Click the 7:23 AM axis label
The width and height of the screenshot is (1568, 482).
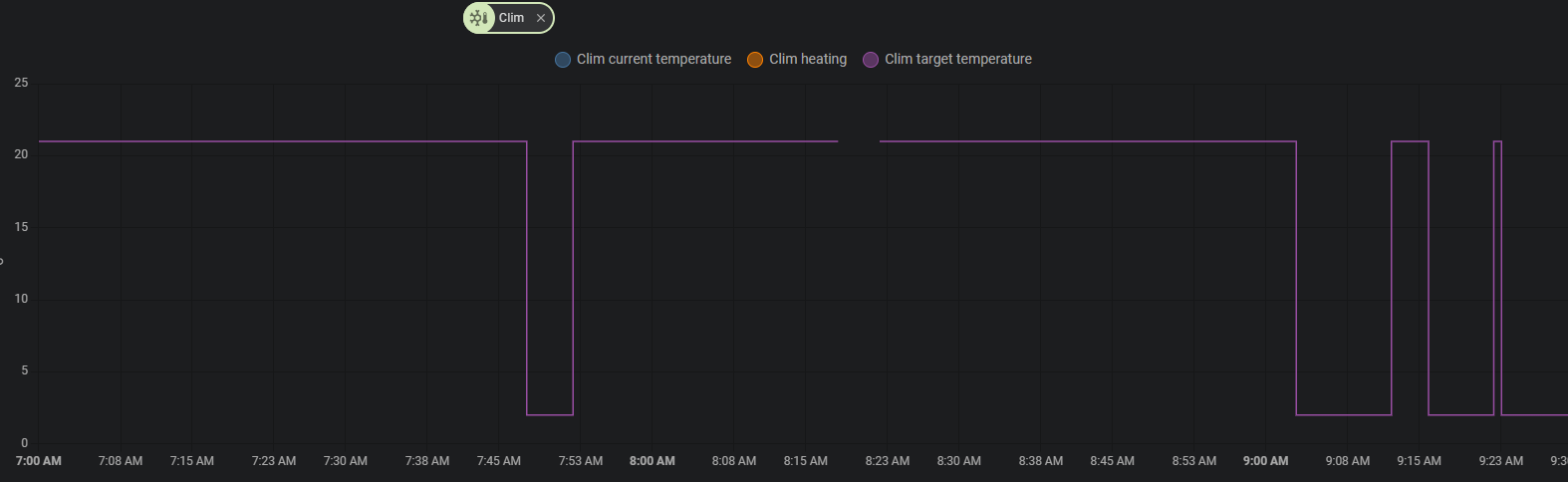pyautogui.click(x=274, y=461)
